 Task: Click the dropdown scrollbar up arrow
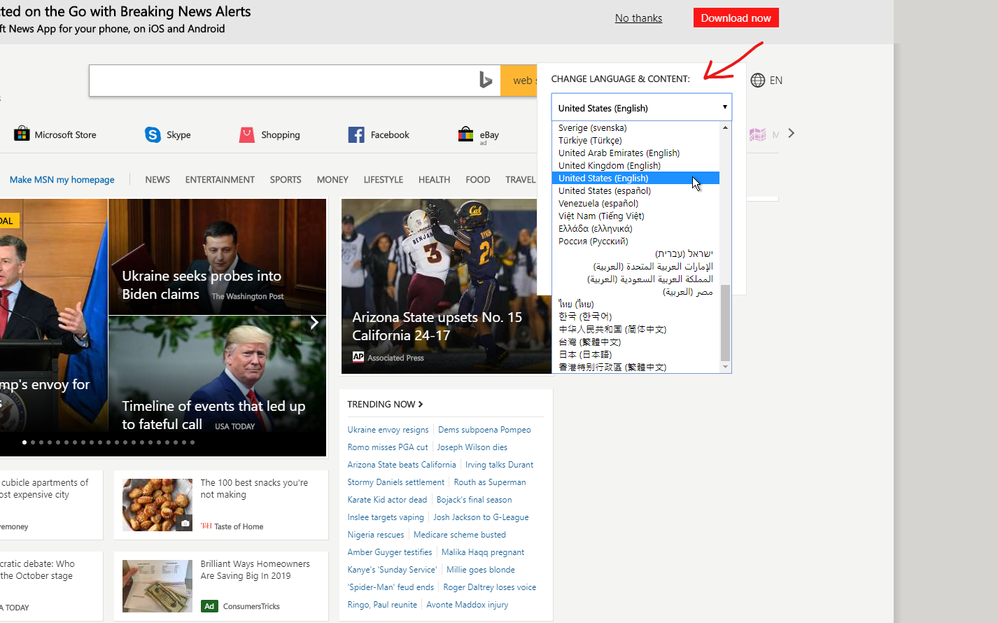point(725,127)
